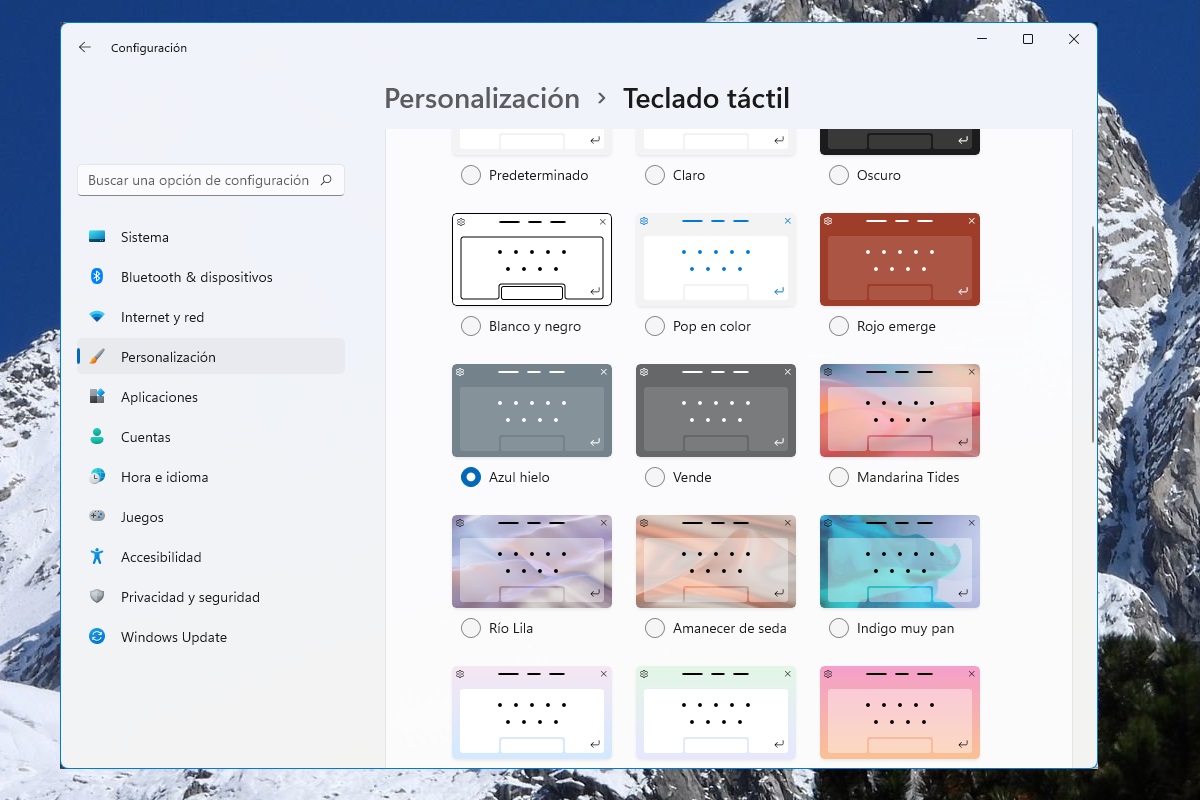Choose the Pop en color theme
1200x800 pixels.
655,325
